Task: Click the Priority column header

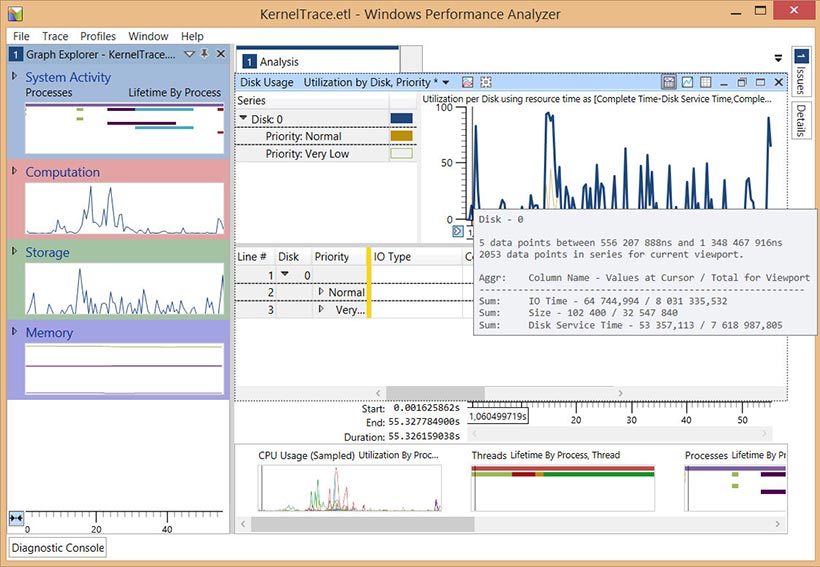Action: (x=339, y=256)
